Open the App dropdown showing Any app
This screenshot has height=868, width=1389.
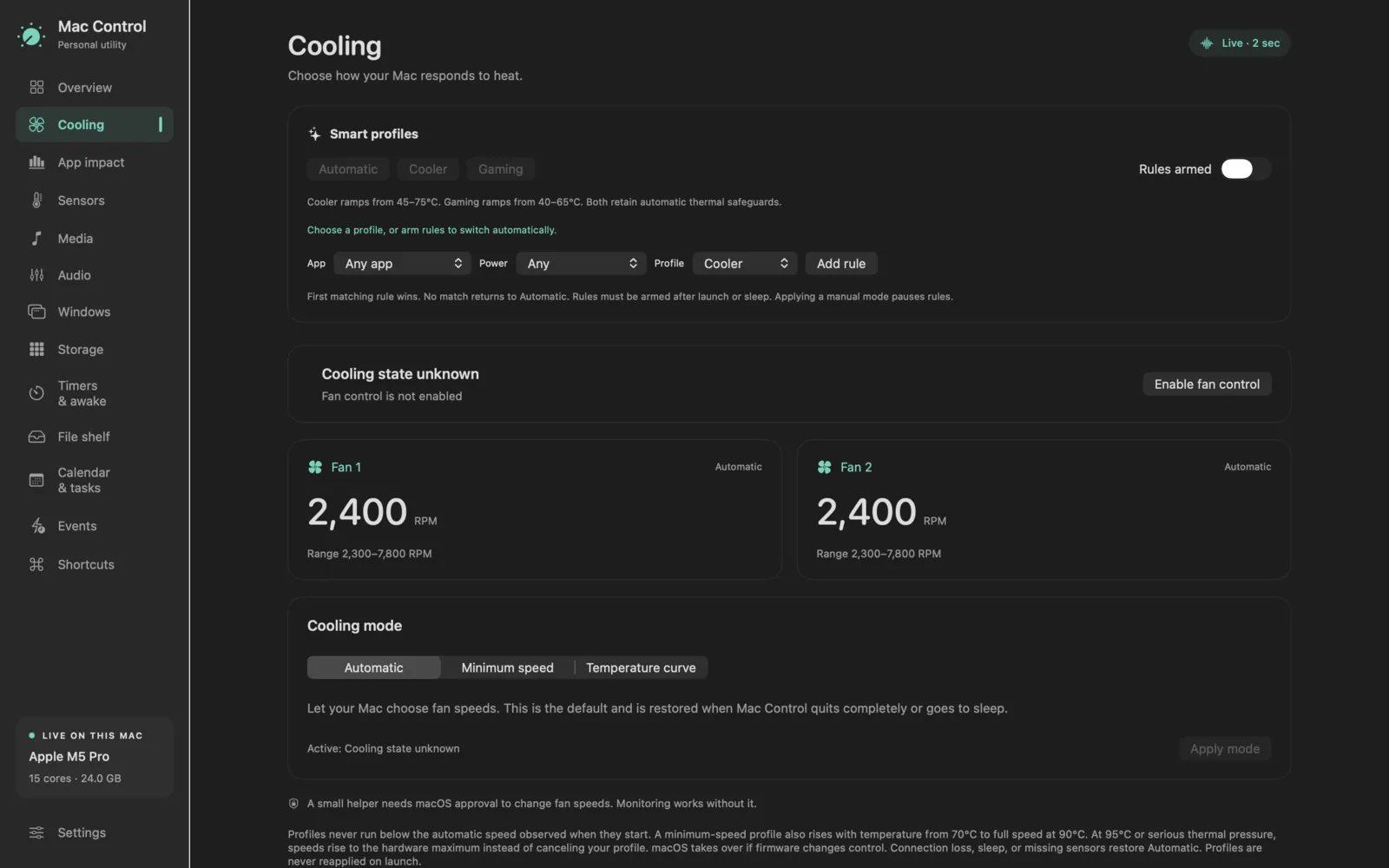[x=403, y=263]
